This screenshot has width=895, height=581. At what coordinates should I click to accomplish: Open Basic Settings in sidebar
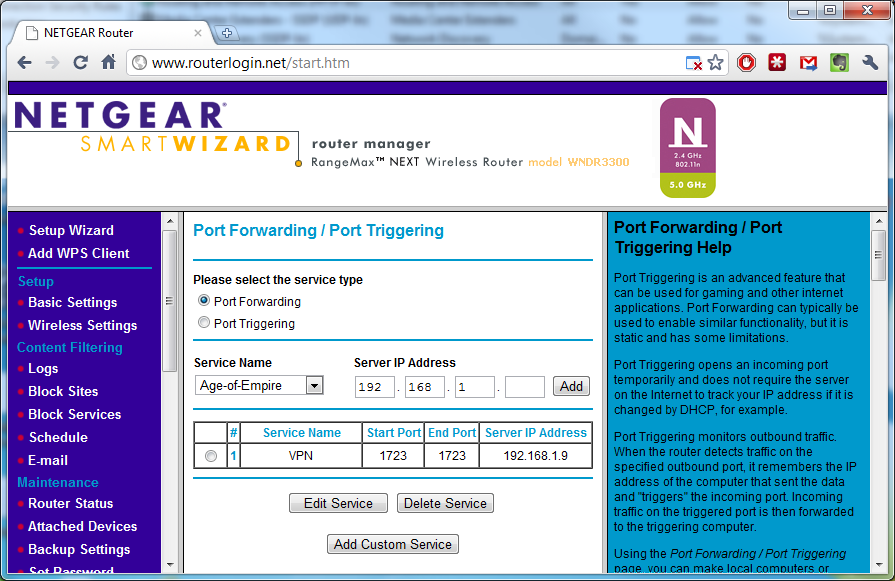[x=72, y=302]
